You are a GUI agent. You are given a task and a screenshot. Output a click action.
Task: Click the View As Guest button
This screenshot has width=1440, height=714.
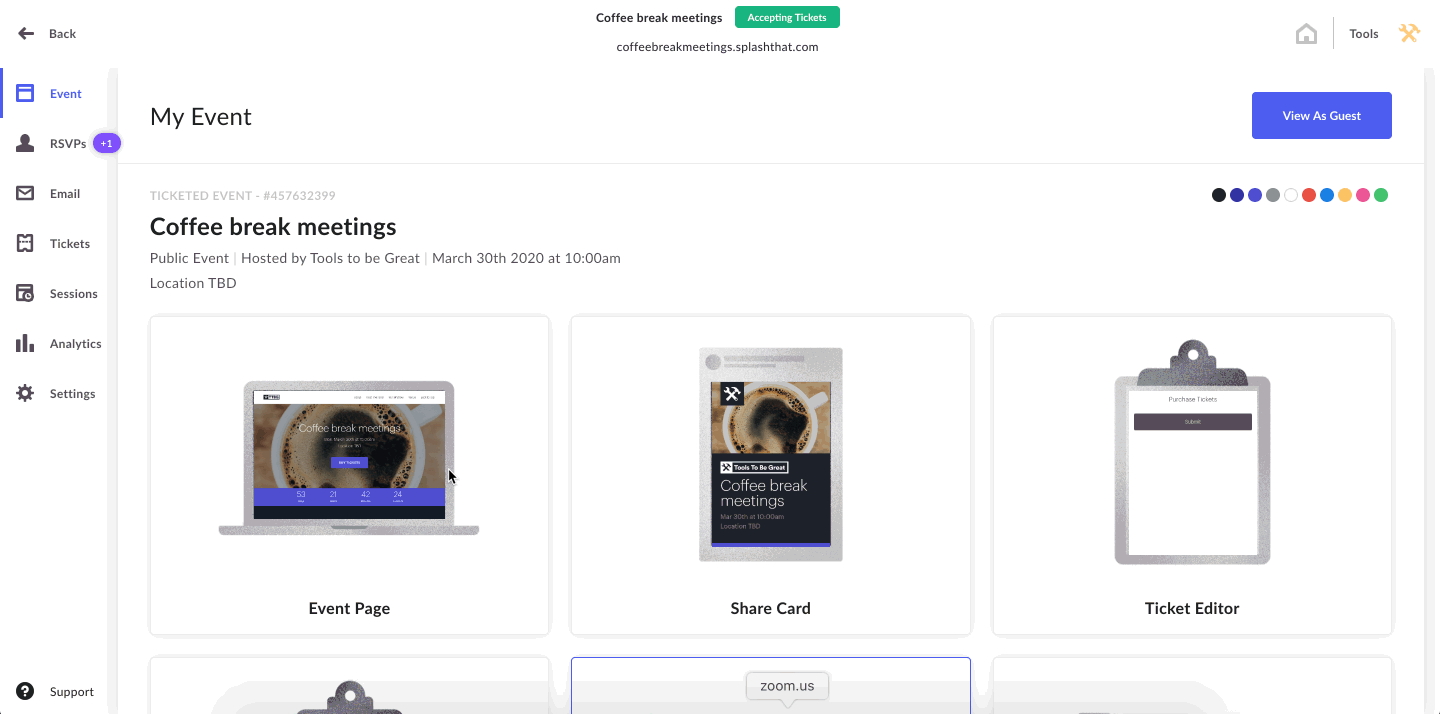tap(1322, 116)
